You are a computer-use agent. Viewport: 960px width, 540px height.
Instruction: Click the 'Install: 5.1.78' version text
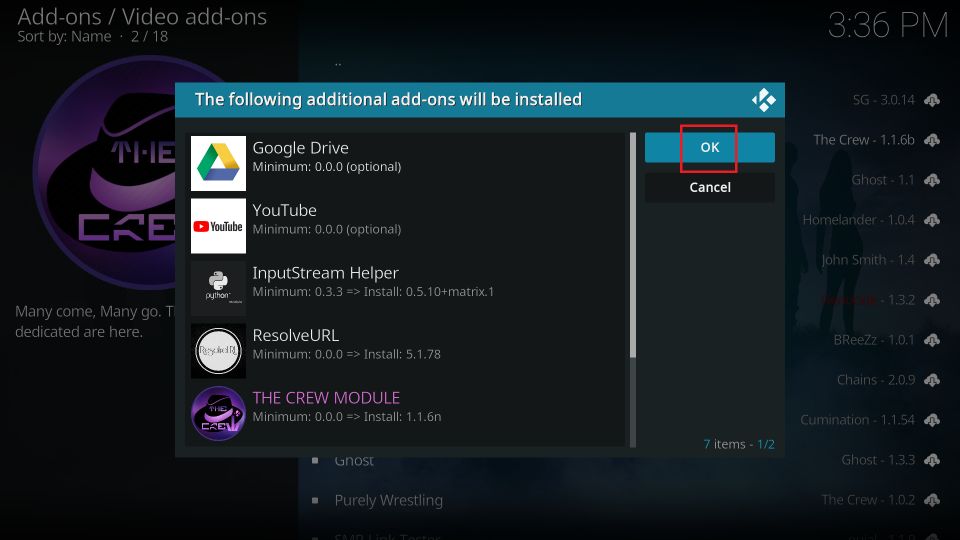tap(402, 354)
